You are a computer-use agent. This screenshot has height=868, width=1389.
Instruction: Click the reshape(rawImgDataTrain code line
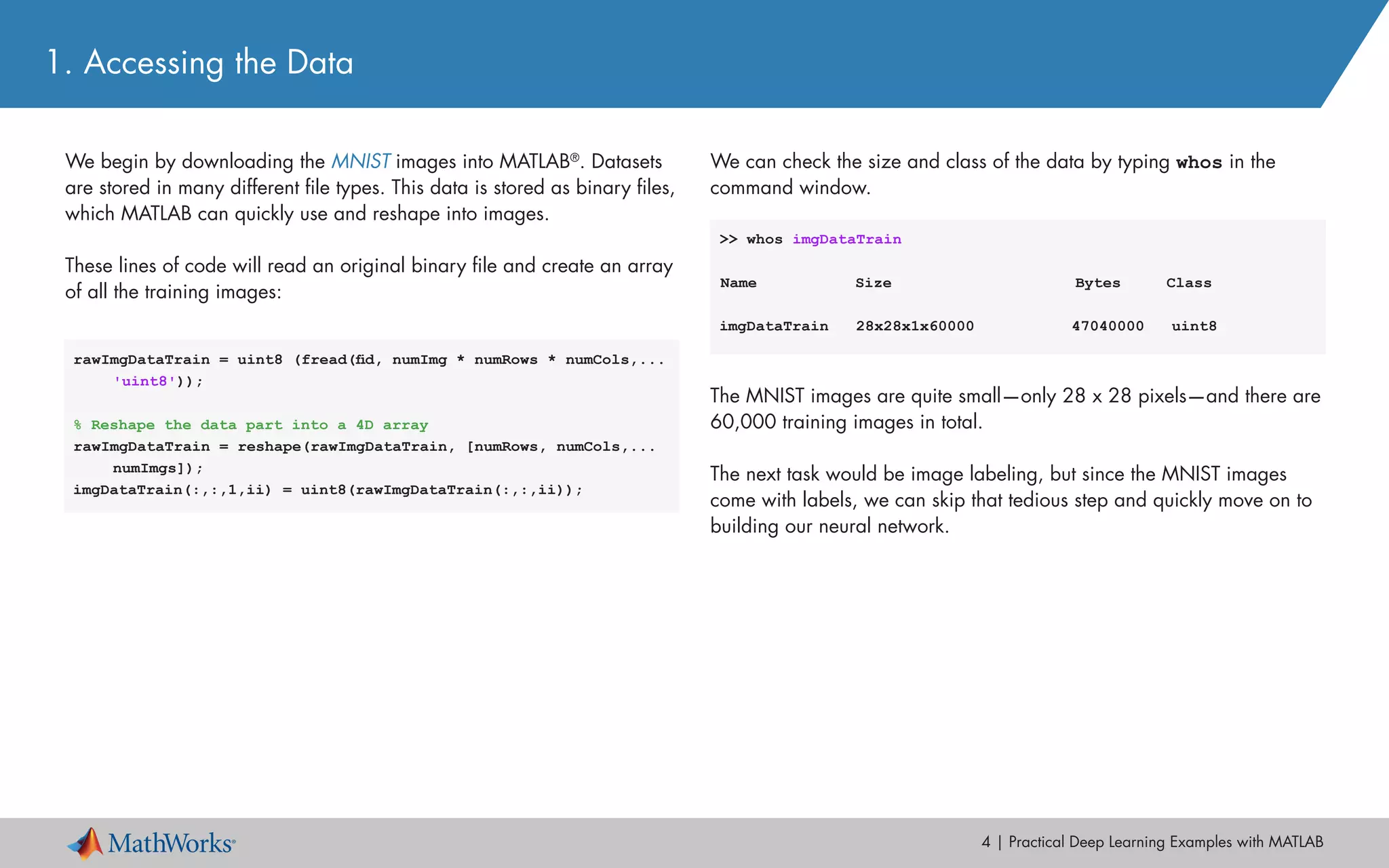364,447
